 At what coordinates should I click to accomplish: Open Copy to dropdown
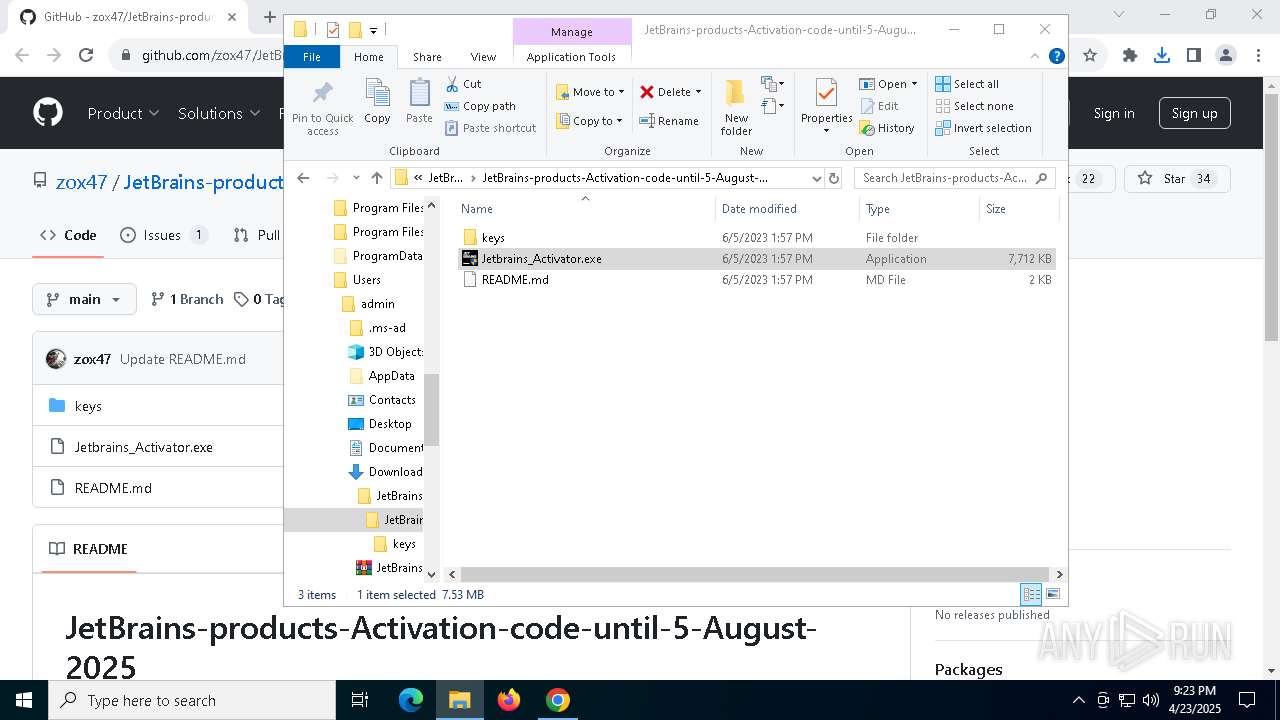pyautogui.click(x=589, y=121)
